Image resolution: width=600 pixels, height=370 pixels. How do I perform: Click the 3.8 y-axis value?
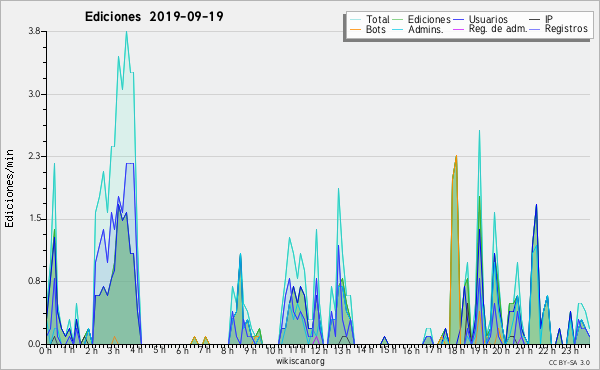click(x=34, y=31)
